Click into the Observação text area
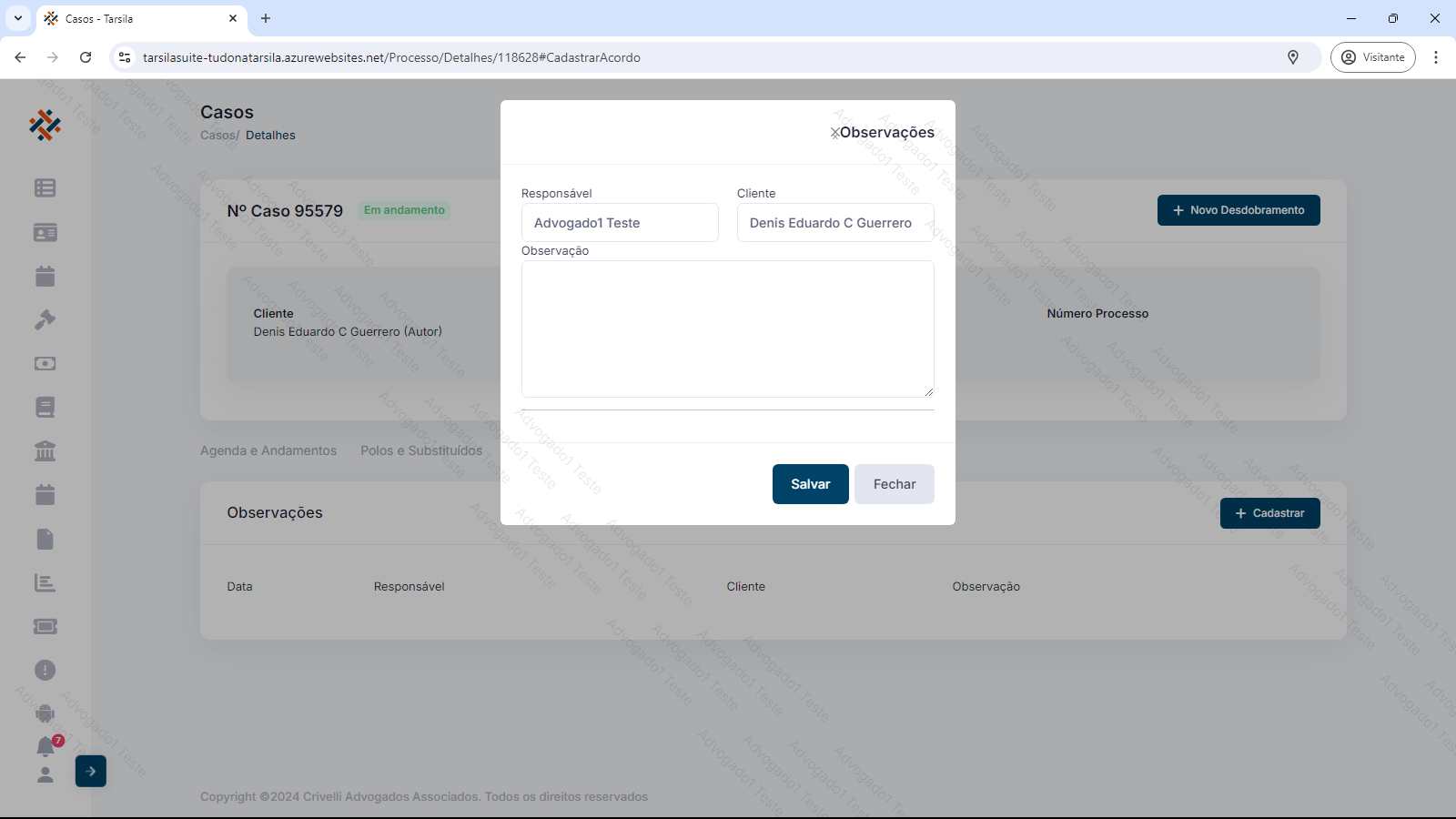The image size is (1456, 819). [727, 329]
